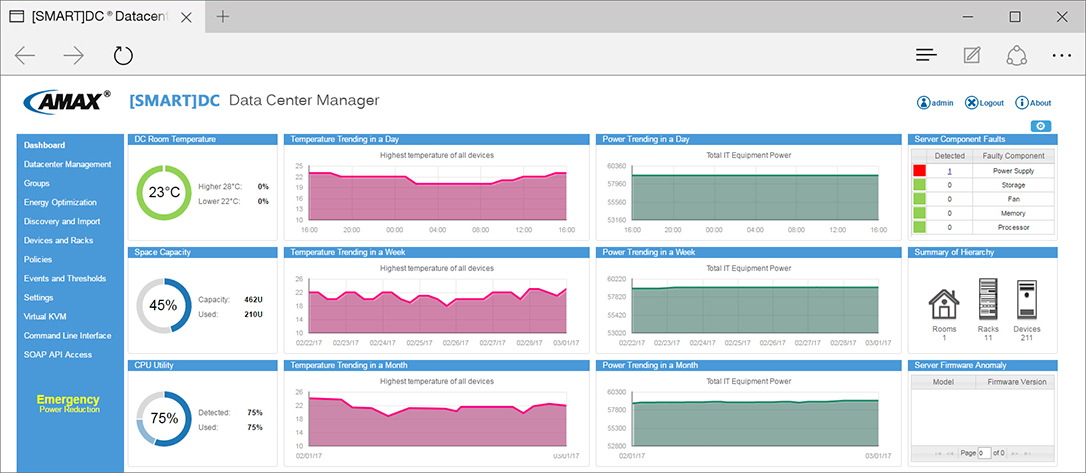Open the browser hub lines icon

(926, 55)
